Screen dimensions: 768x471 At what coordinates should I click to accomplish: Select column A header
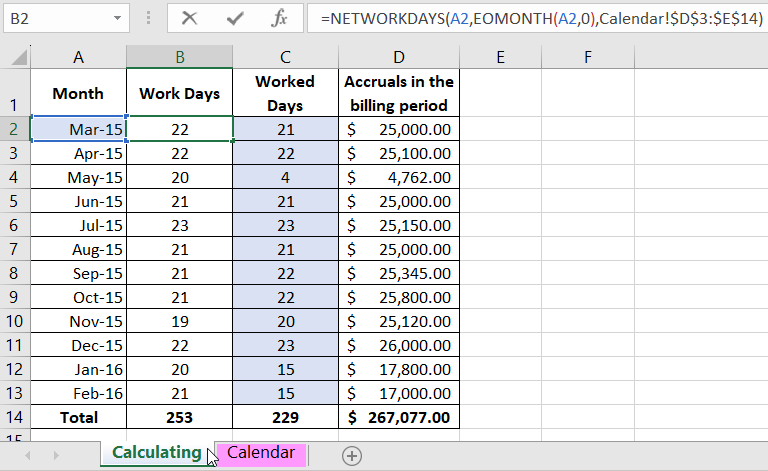coord(78,57)
